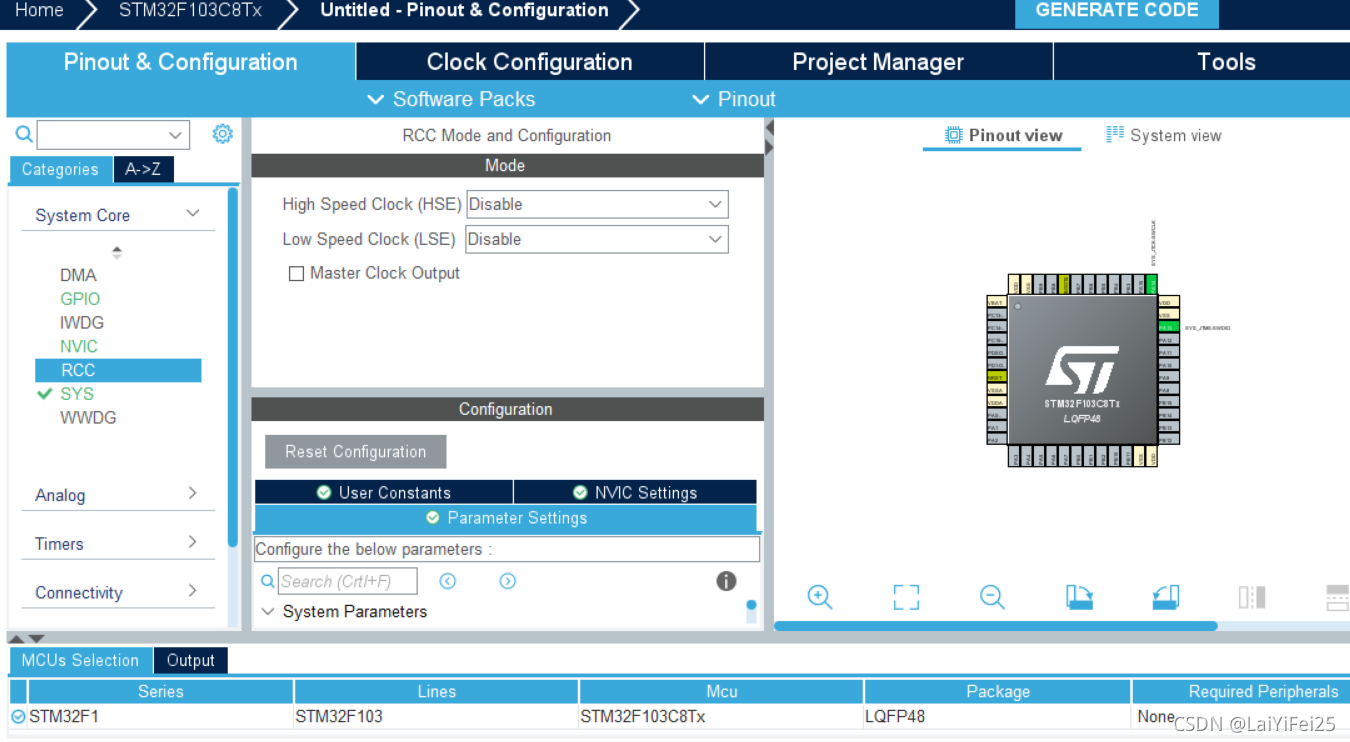
Task: Expand the Connectivity category
Action: tap(192, 591)
